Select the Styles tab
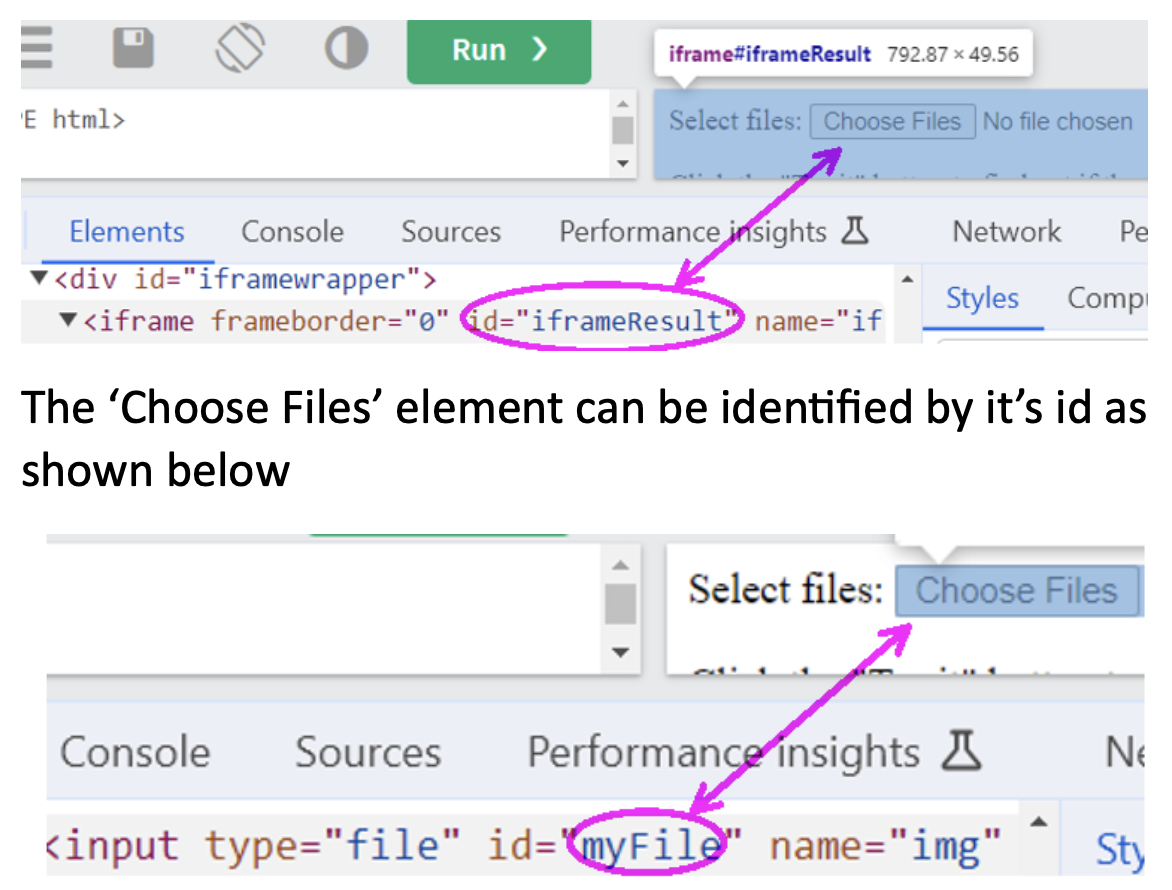 click(x=982, y=297)
